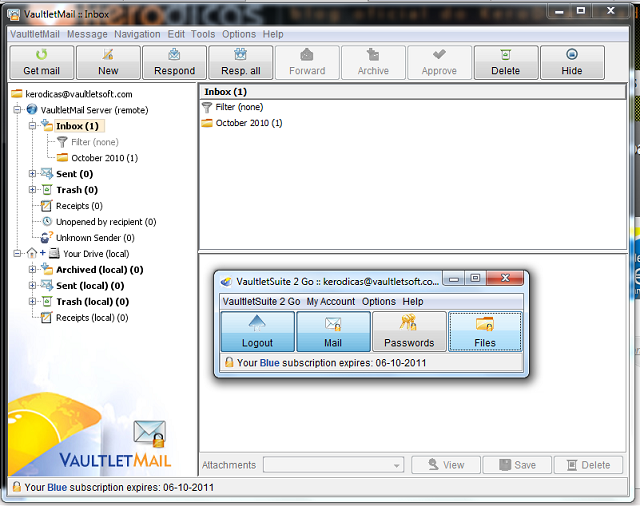
Task: Open Options menu in VaultletSuite 2 Go
Action: pos(379,302)
